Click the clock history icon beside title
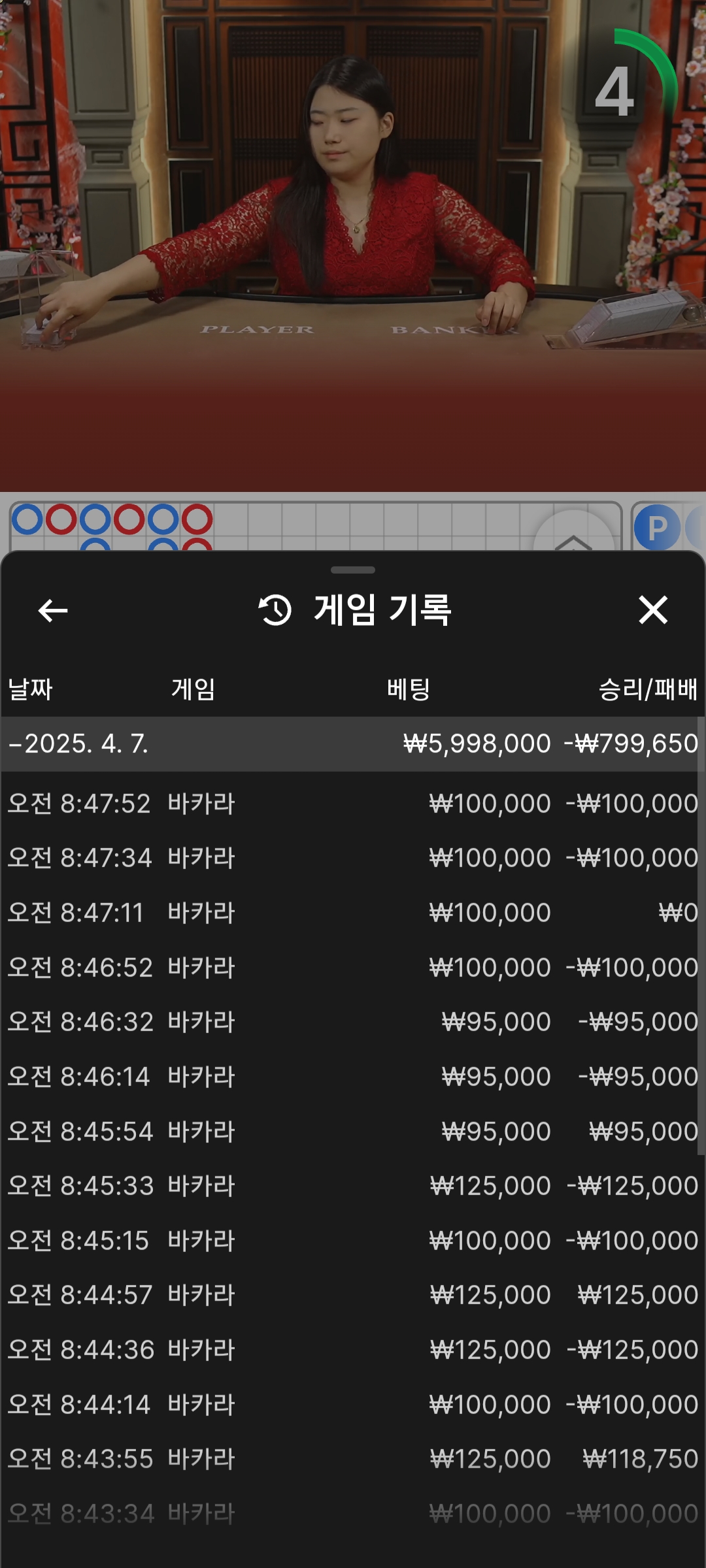 [x=275, y=610]
